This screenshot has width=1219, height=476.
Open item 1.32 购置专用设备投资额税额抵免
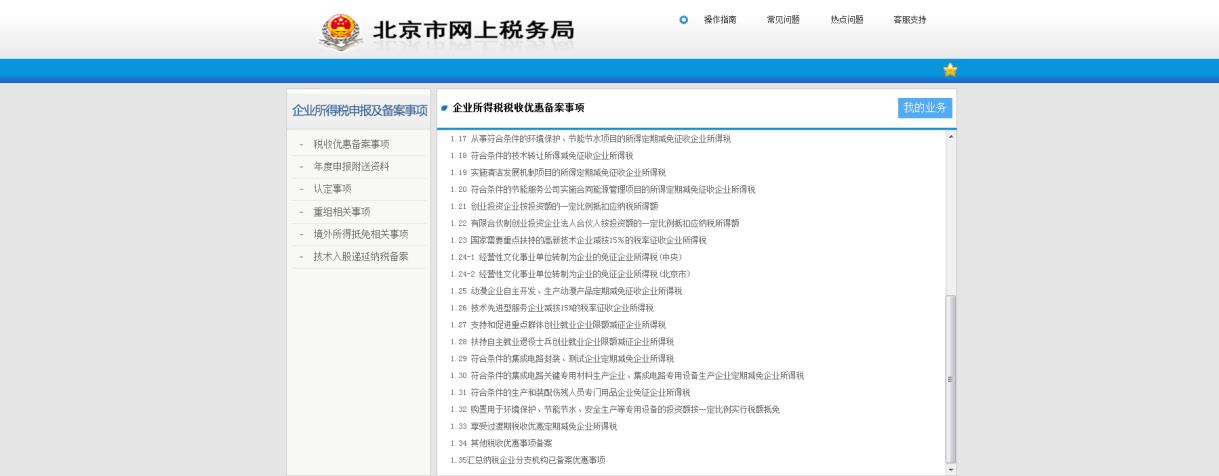[x=614, y=410]
